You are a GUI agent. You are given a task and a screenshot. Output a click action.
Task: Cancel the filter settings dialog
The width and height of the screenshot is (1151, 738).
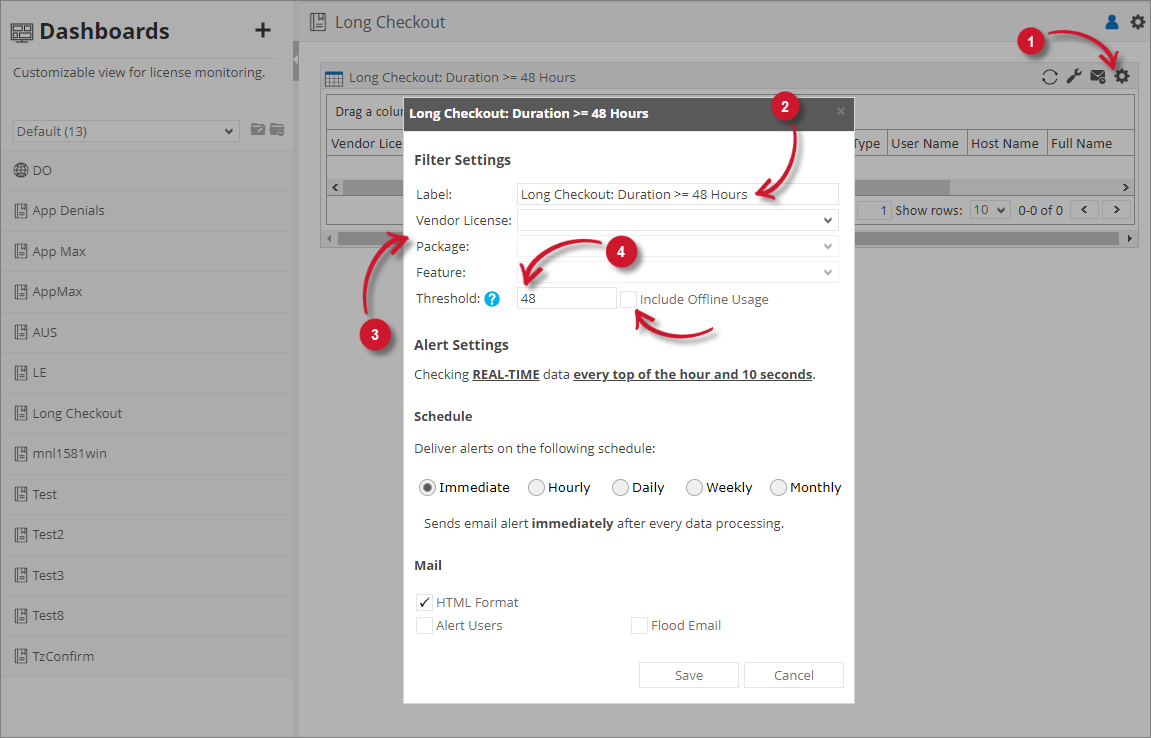pos(794,675)
